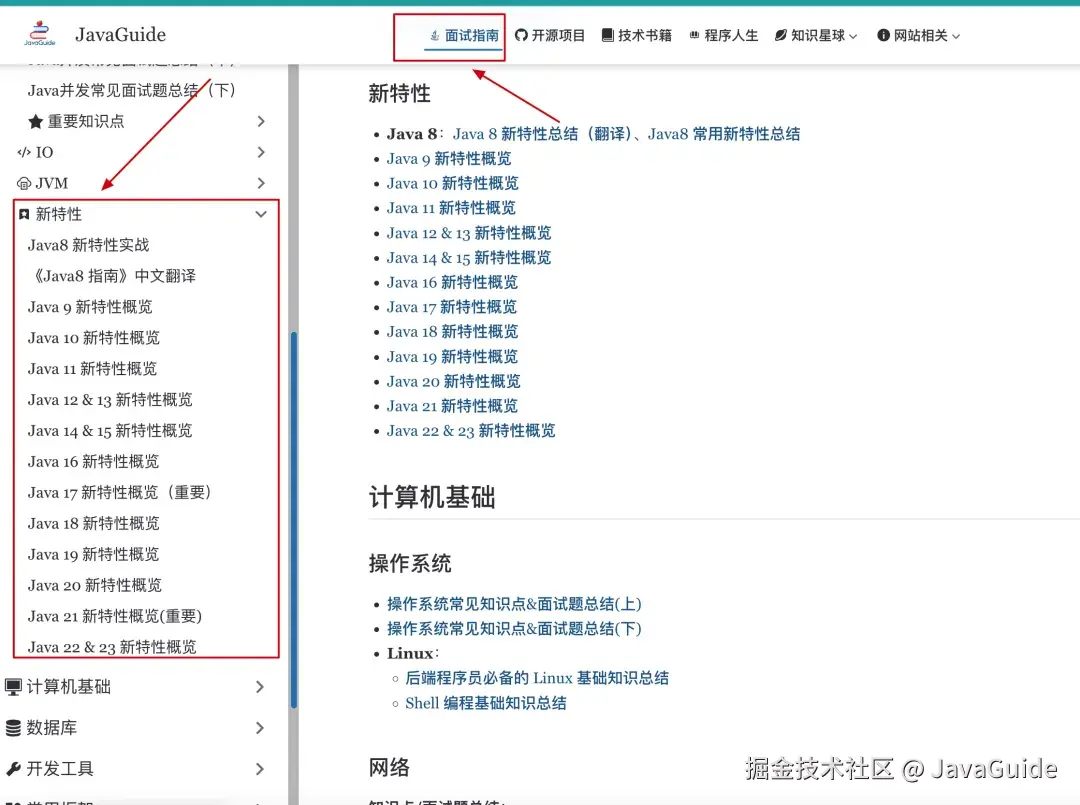Select sidebar Java 19 新特性概览
The image size is (1080, 805).
click(94, 555)
